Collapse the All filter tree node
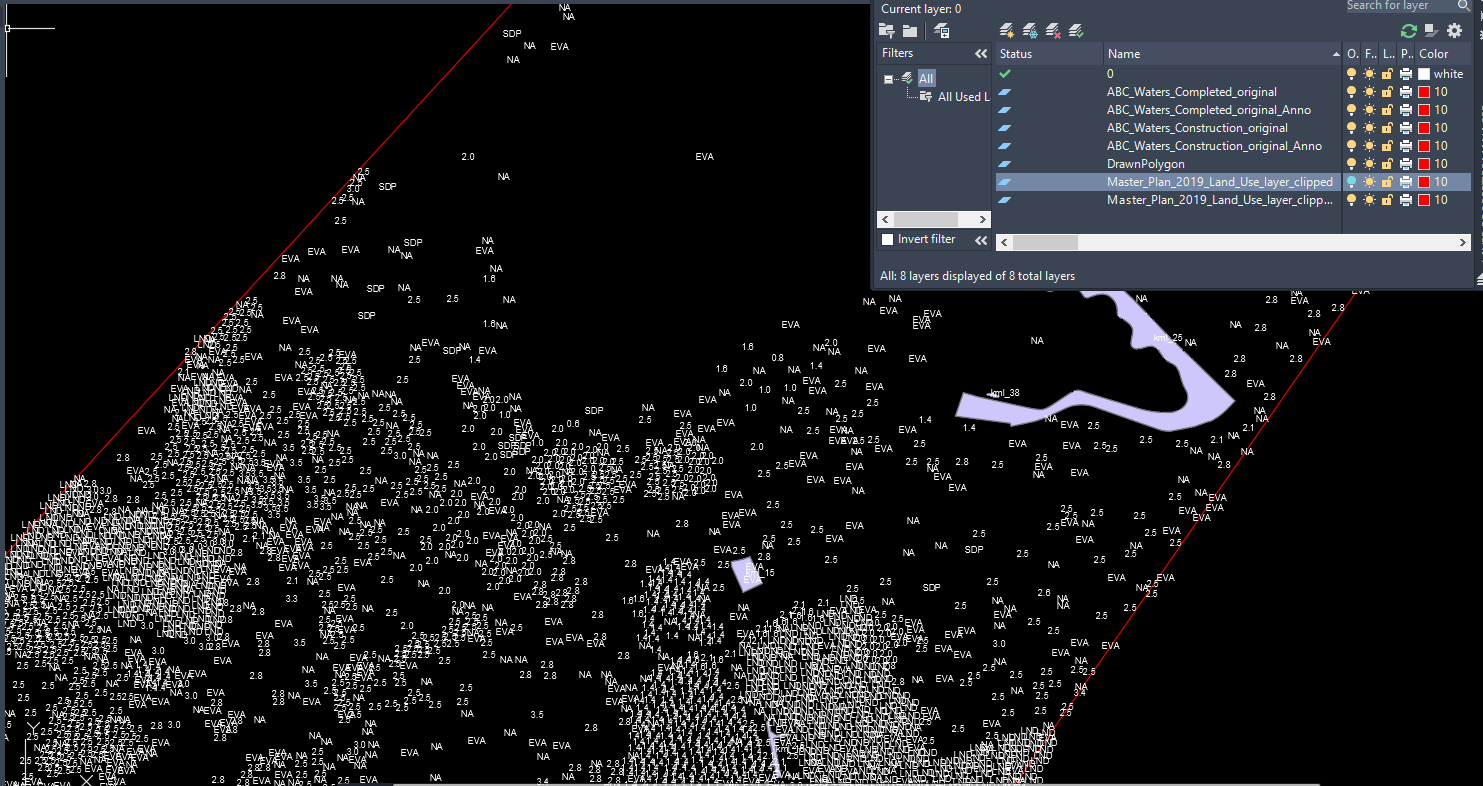This screenshot has width=1483, height=786. coord(888,79)
